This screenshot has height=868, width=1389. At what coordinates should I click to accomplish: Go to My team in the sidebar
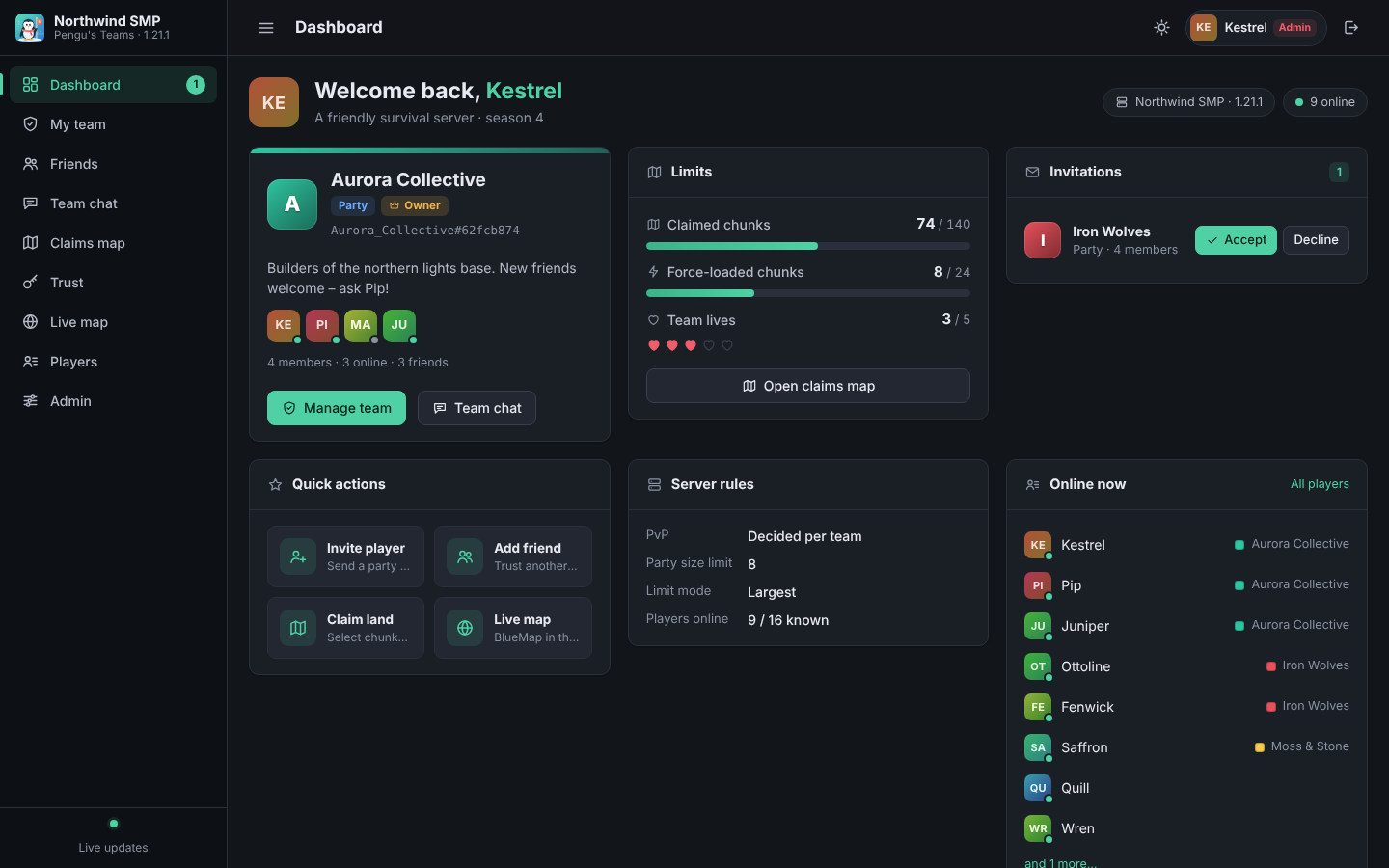click(113, 124)
